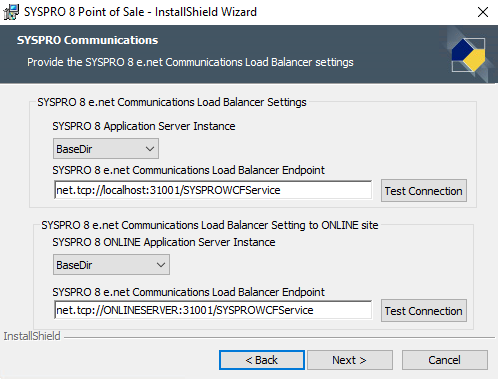
Task: Test Connection for the localhost endpoint
Action: click(424, 191)
